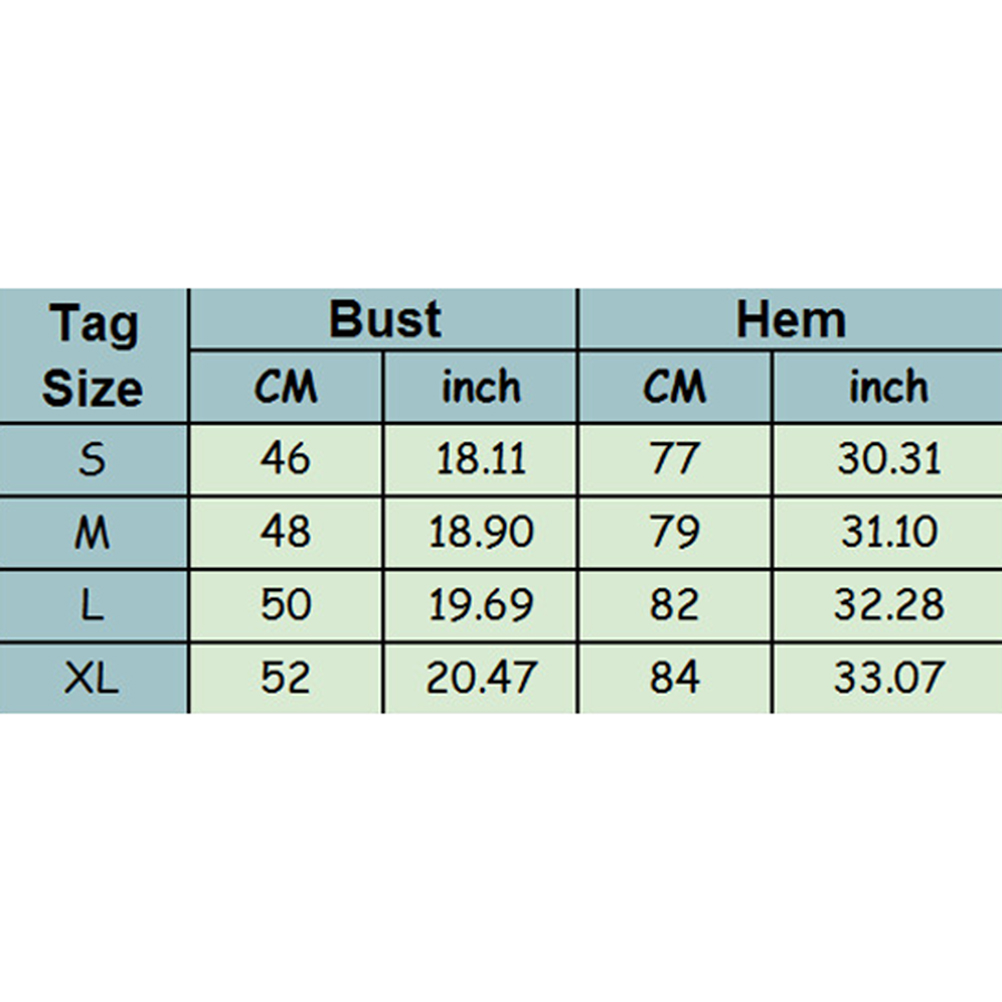This screenshot has height=1002, width=1002.
Task: Click the 46 bust CM cell
Action: point(286,459)
